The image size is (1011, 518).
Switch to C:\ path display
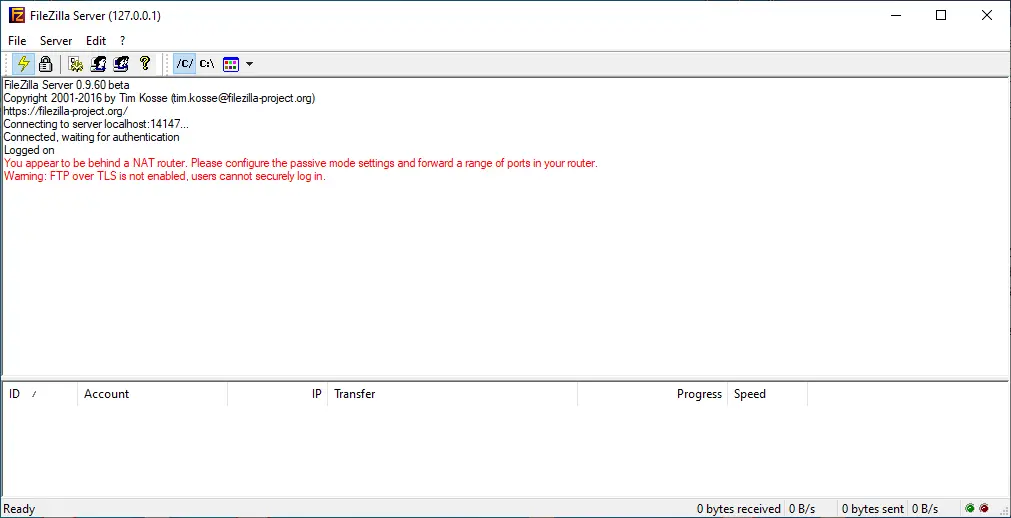207,64
